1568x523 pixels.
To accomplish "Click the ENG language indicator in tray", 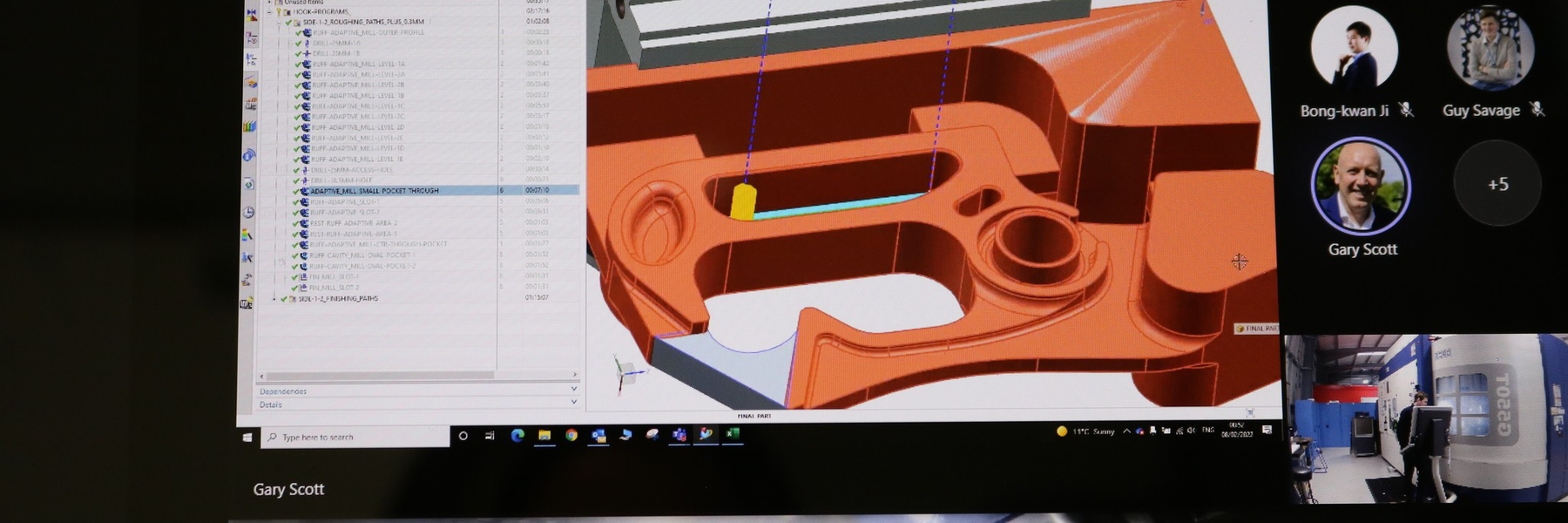I will point(1207,430).
